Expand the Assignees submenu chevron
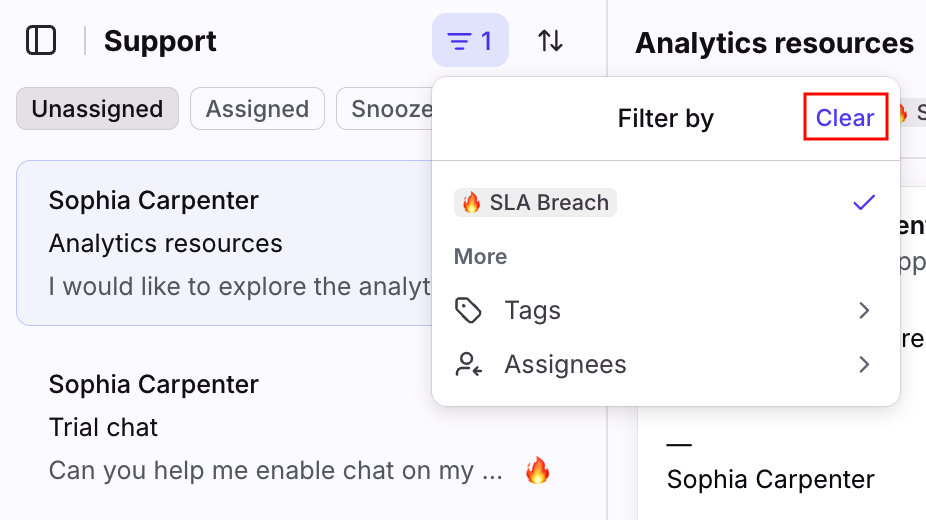 point(865,364)
